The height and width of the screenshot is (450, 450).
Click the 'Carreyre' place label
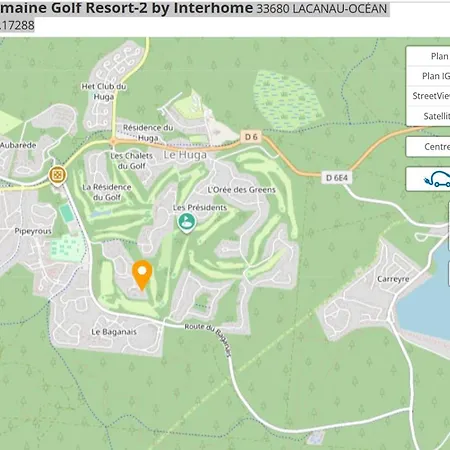pos(393,279)
